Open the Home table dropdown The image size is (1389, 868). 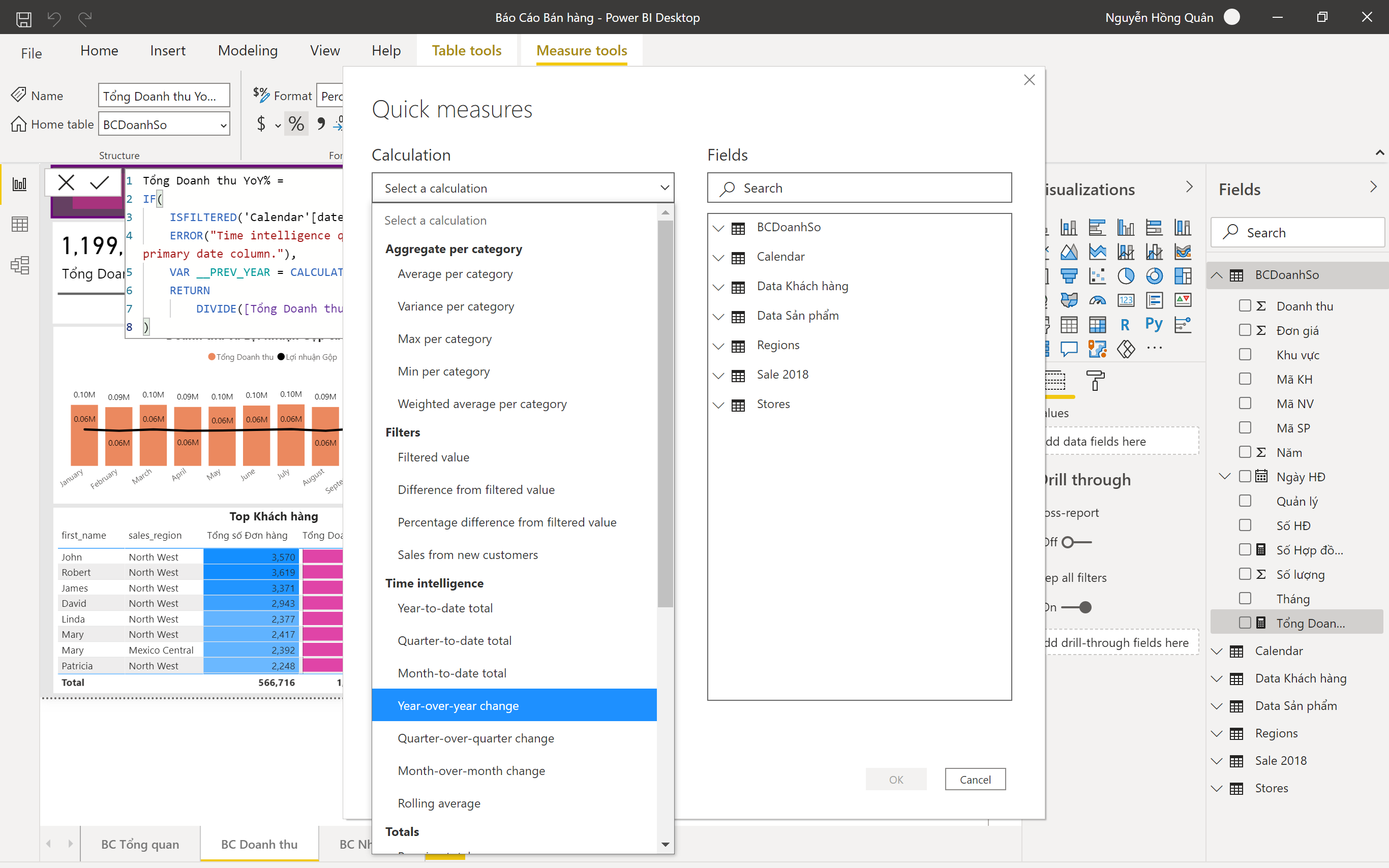pyautogui.click(x=164, y=125)
